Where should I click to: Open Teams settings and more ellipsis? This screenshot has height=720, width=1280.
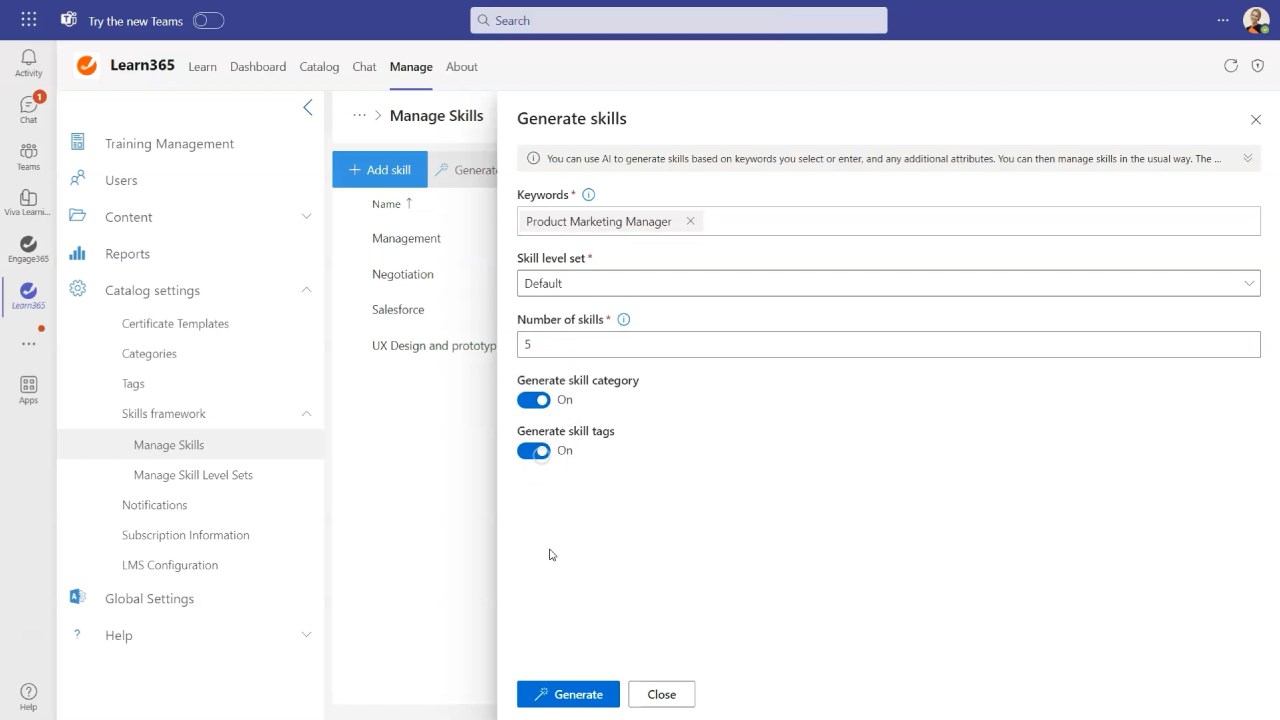tap(1223, 20)
